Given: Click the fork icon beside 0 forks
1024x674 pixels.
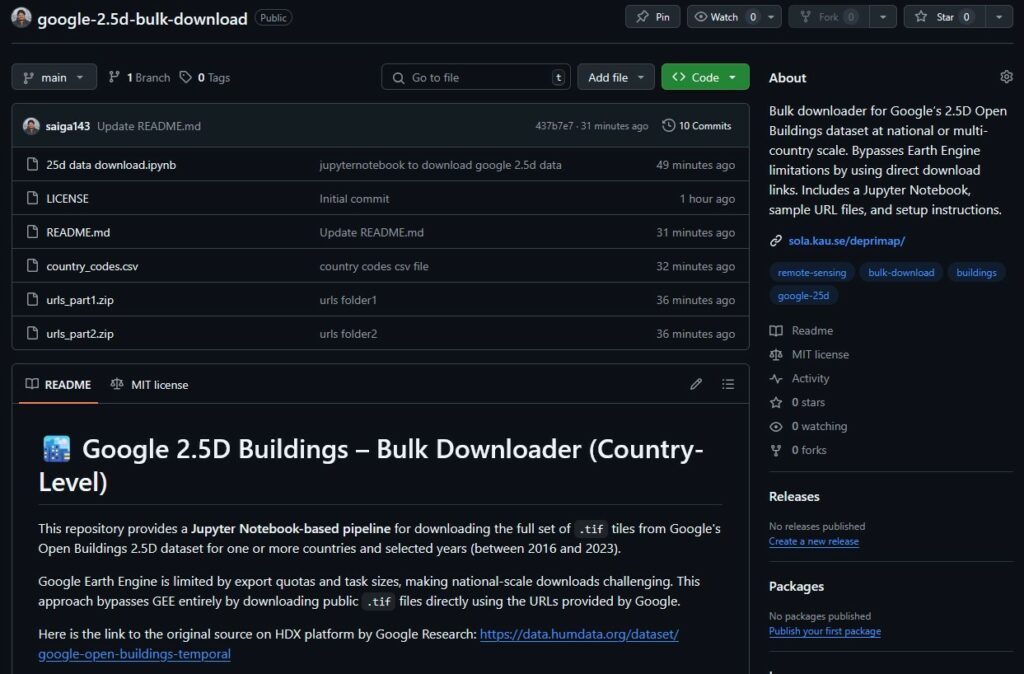Looking at the screenshot, I should click(x=776, y=450).
